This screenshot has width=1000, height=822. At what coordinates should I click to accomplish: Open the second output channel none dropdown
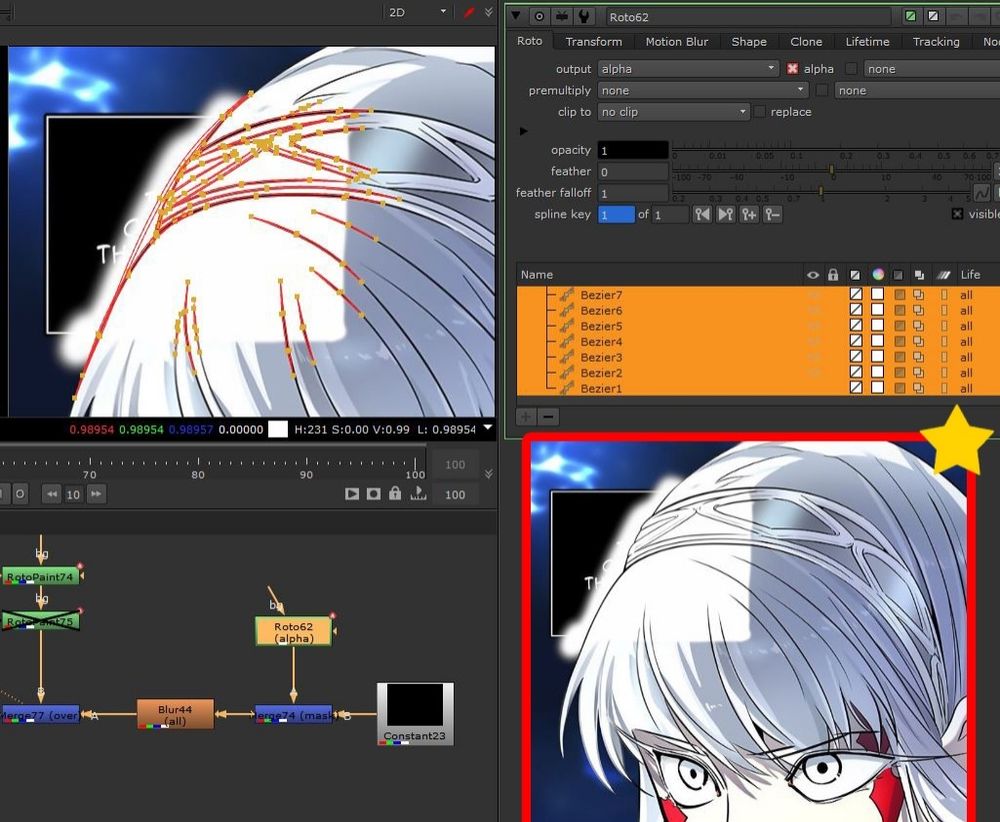(x=932, y=69)
